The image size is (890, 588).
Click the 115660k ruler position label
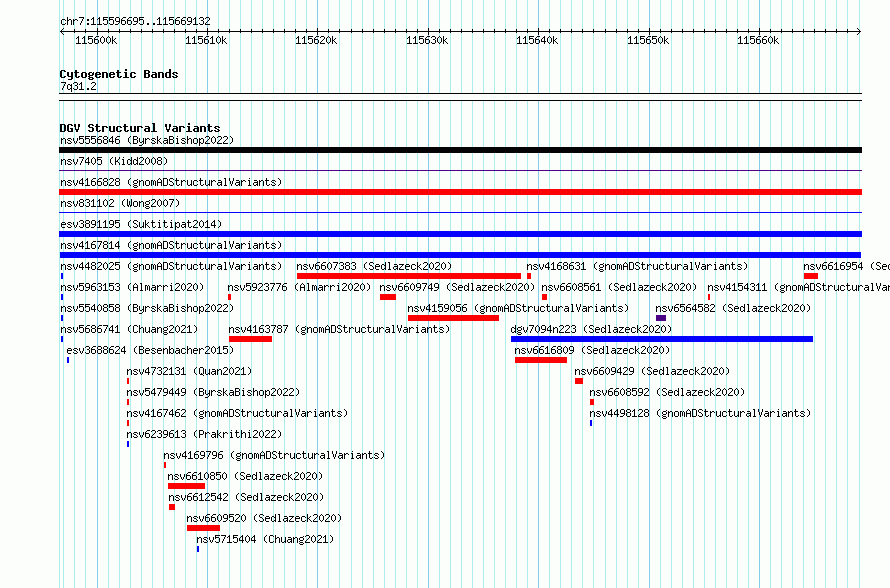click(758, 40)
